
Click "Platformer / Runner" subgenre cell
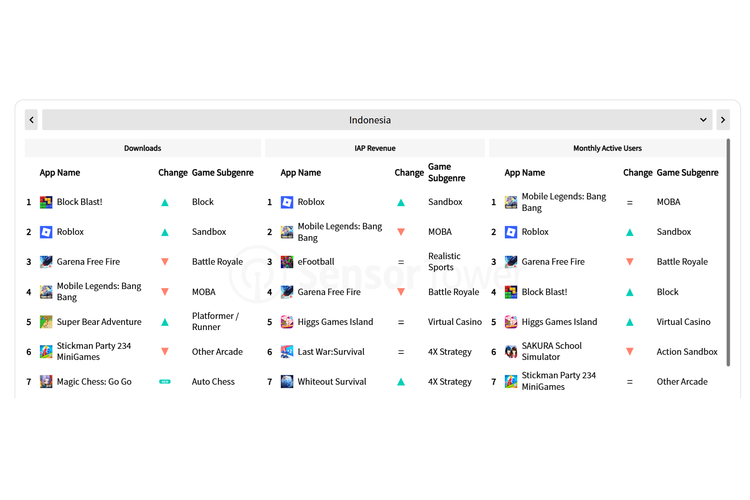[x=215, y=322]
